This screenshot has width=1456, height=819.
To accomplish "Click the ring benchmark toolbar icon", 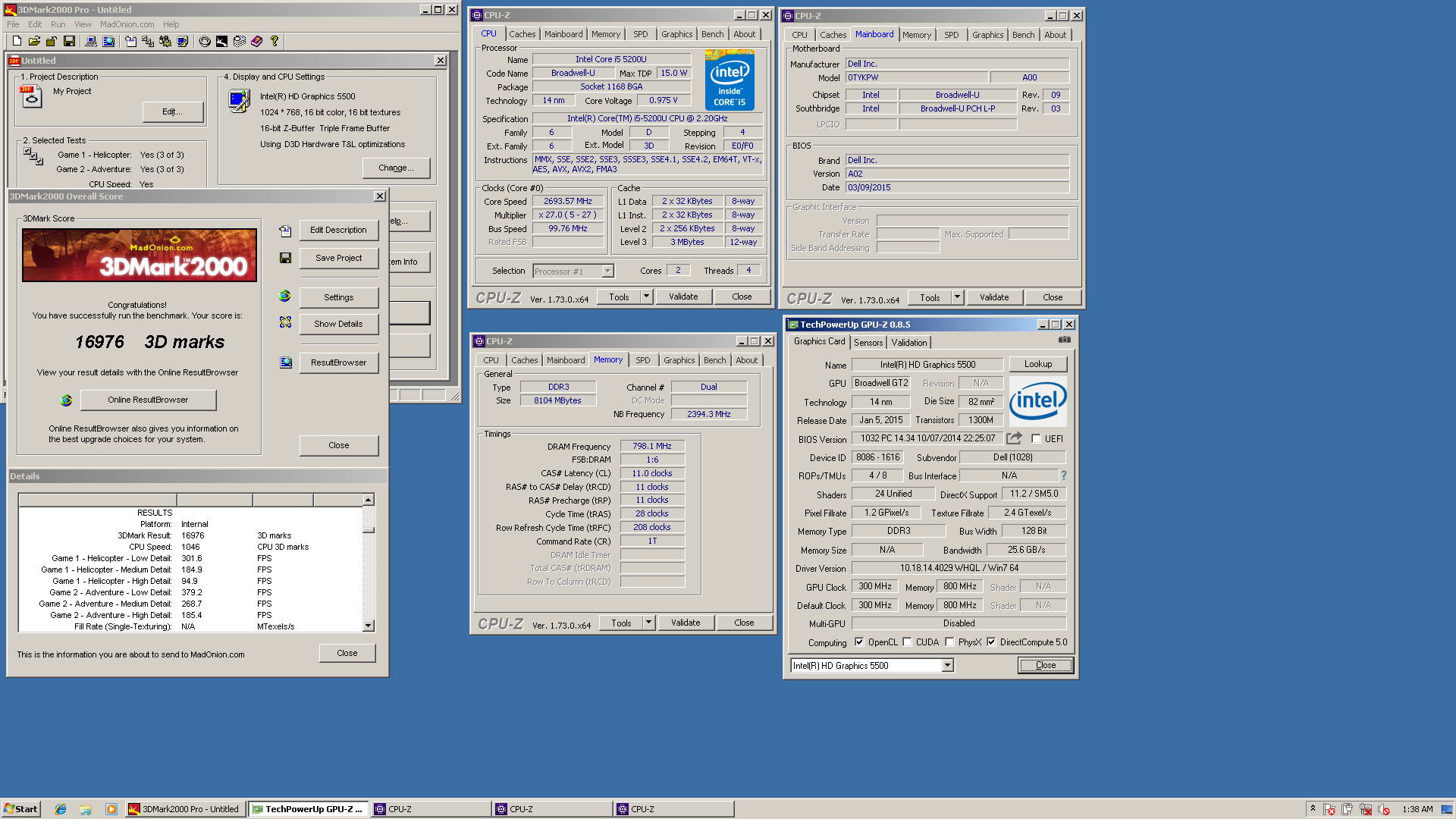I will pos(205,41).
